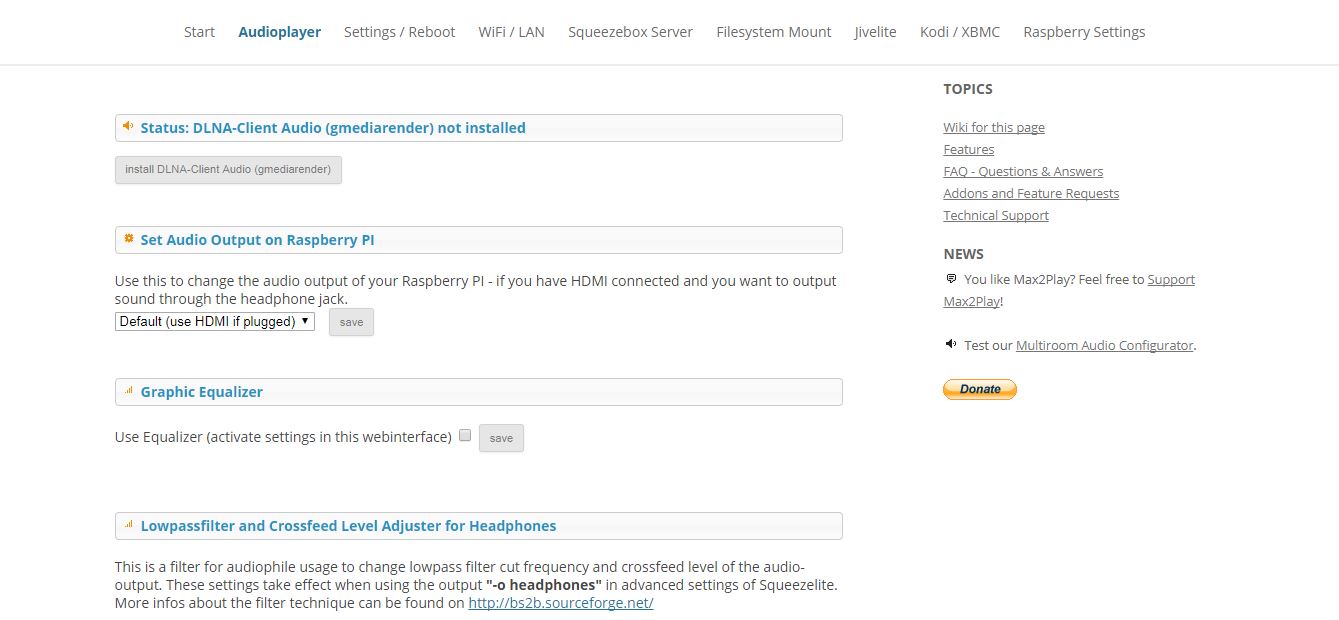Open Addons and Feature Requests link
Screen dimensions: 1339x620
tap(1031, 193)
